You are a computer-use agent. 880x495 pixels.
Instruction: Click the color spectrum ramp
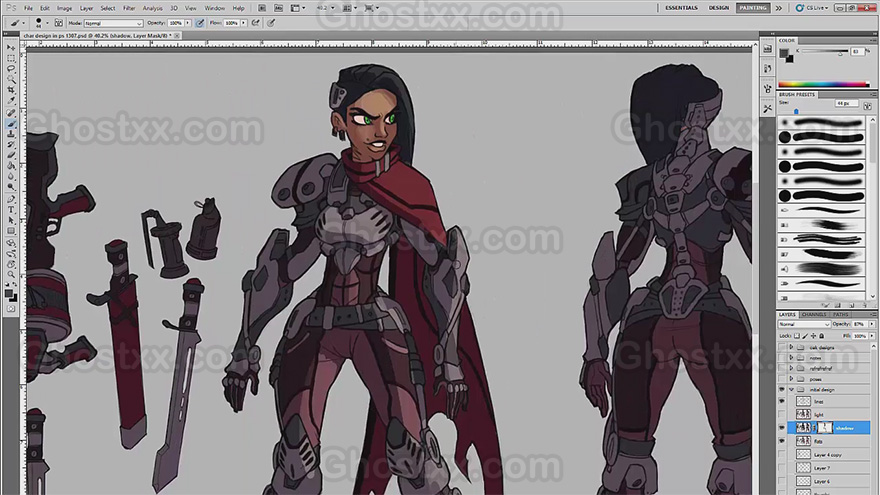pyautogui.click(x=823, y=84)
